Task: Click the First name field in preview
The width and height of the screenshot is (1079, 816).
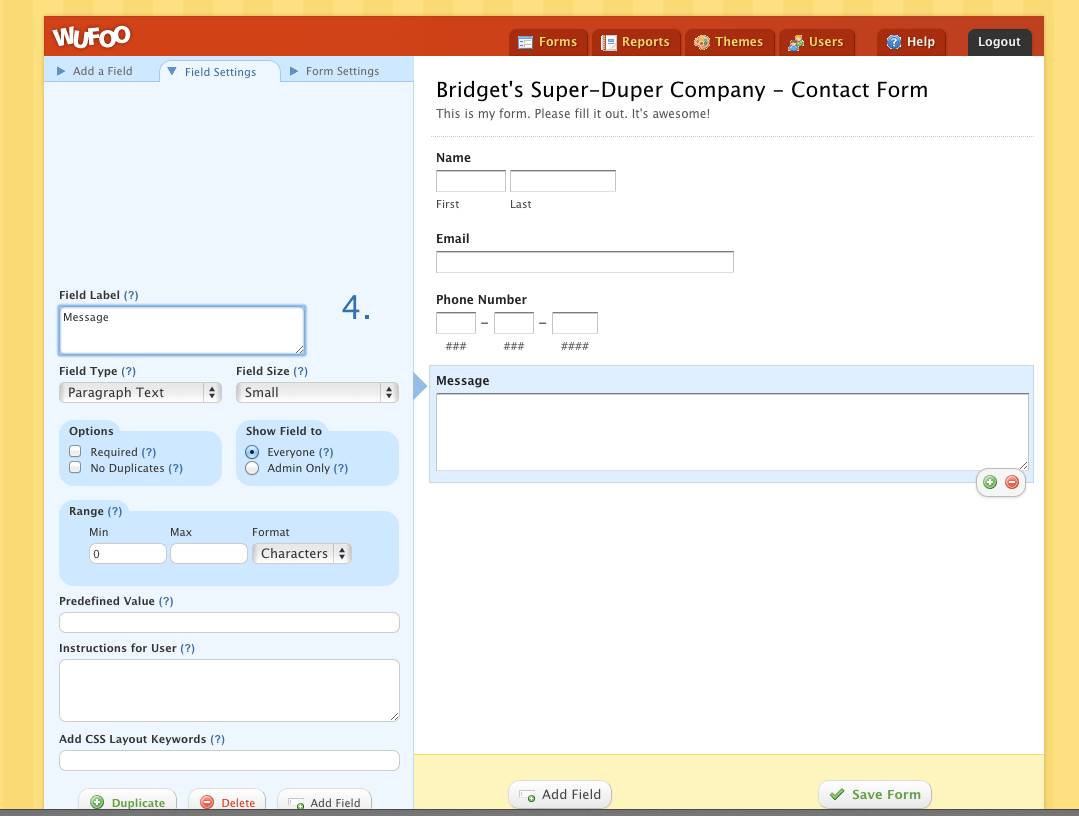Action: (471, 181)
